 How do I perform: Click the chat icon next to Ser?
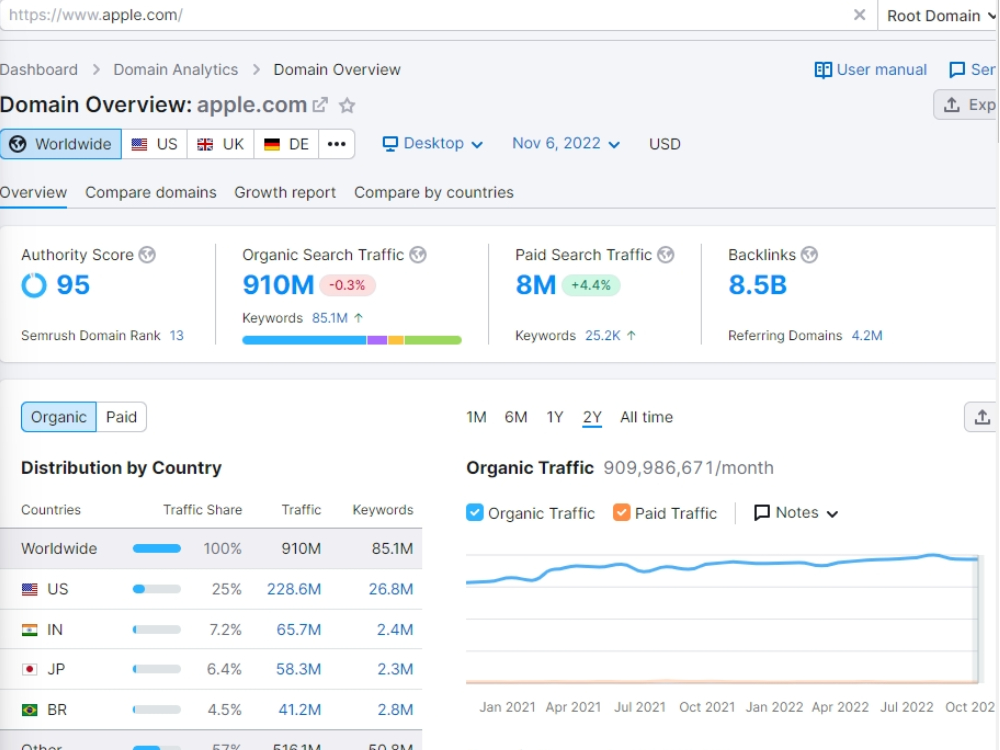click(x=957, y=70)
